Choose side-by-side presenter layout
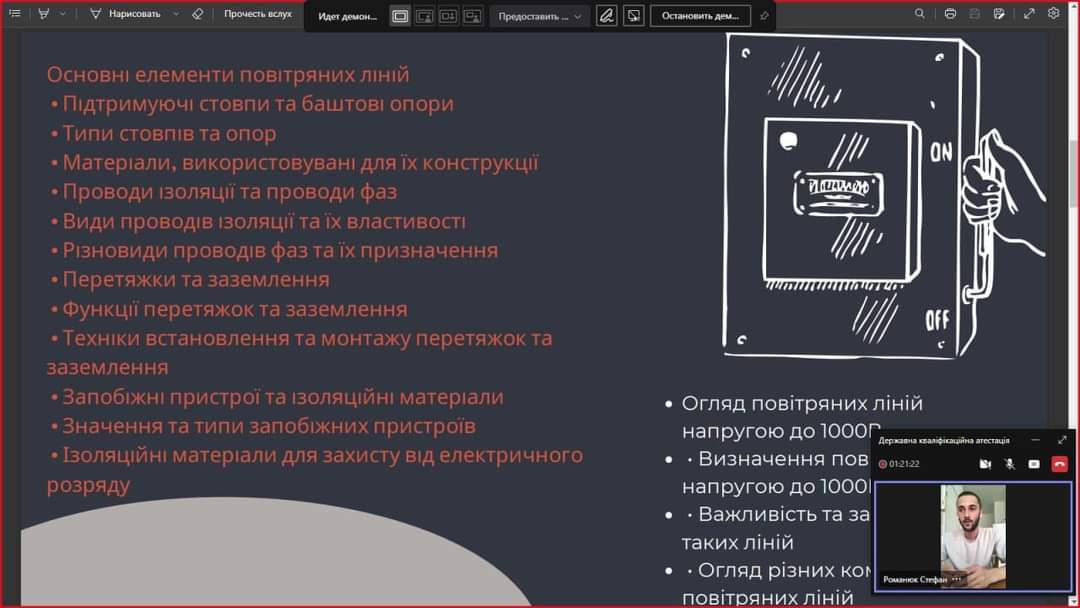The height and width of the screenshot is (608, 1080). click(x=448, y=16)
